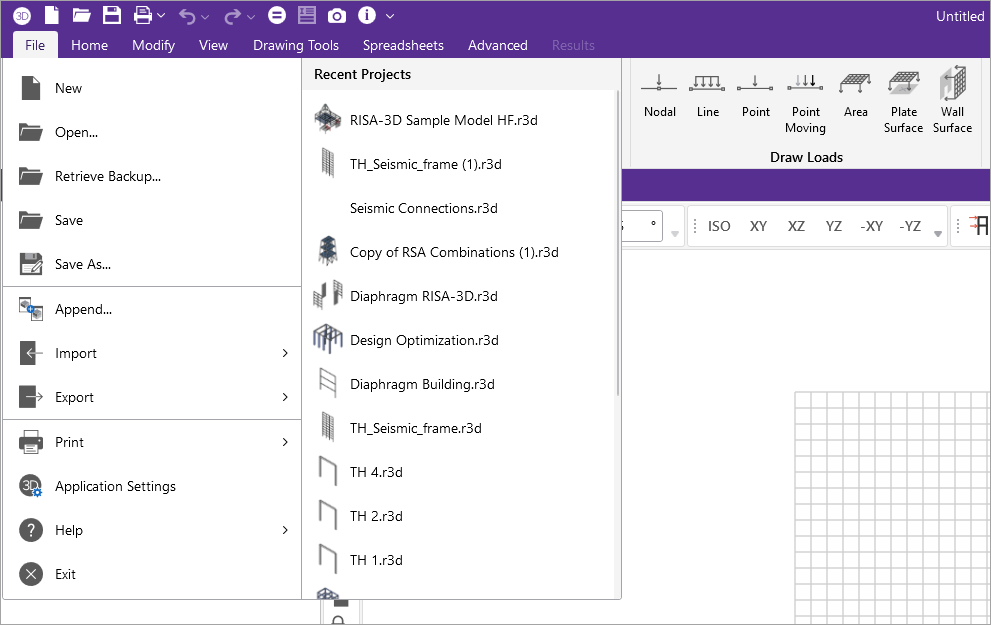The height and width of the screenshot is (625, 991).
Task: Select the Nodal load drawing tool
Action: pos(659,96)
